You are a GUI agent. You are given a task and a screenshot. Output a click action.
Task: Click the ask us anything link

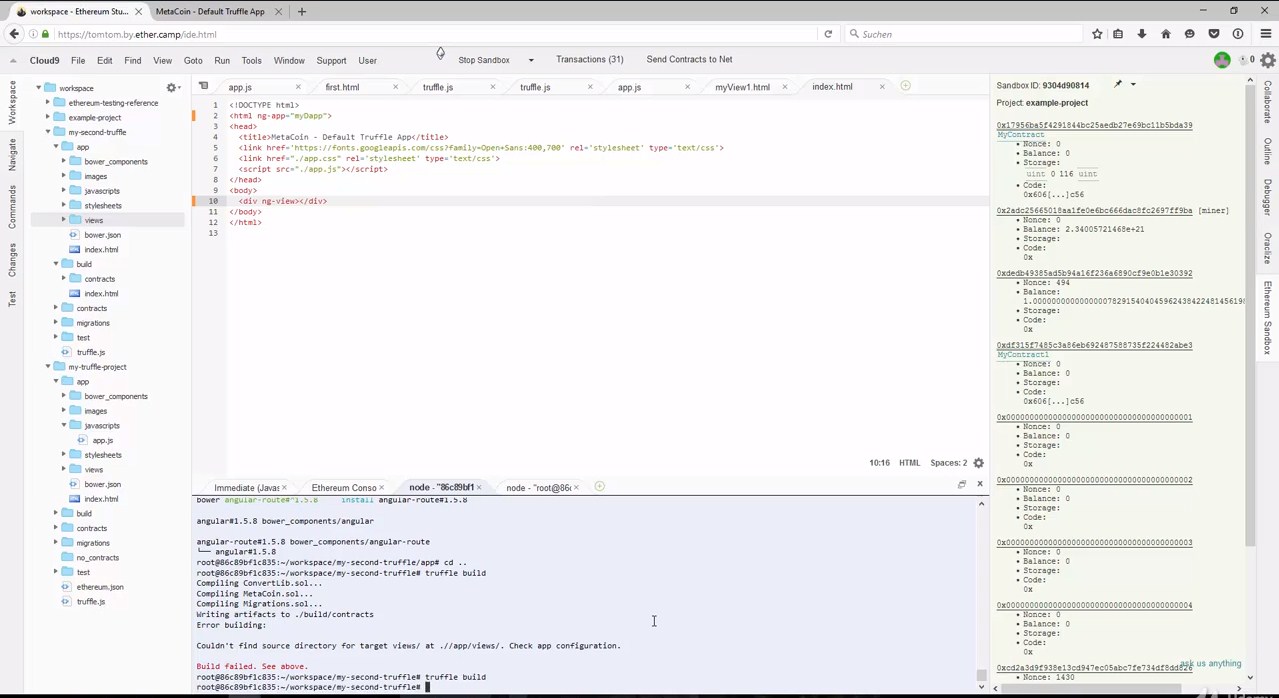pos(1210,664)
